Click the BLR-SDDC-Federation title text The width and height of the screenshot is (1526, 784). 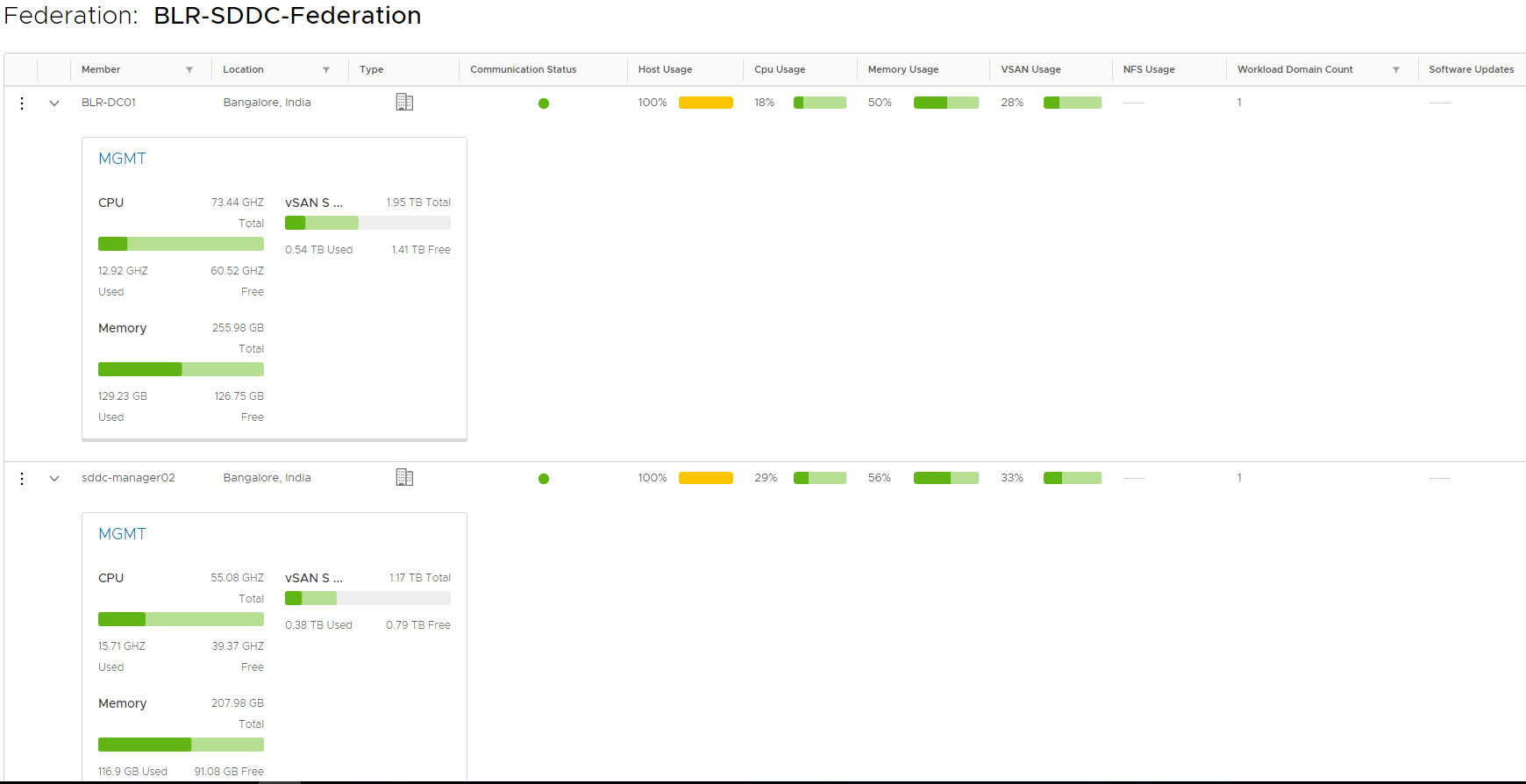288,16
